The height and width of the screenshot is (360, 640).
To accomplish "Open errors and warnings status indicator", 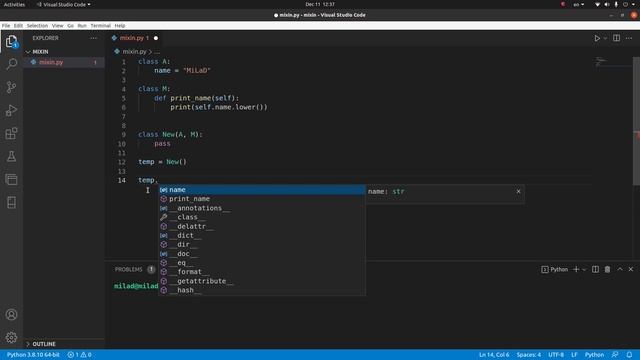I will pos(80,355).
